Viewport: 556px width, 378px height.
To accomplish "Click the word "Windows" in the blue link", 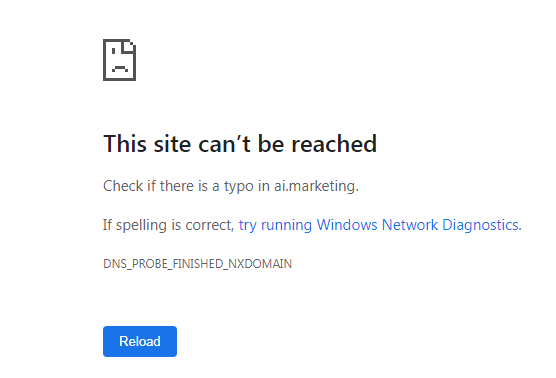I will (347, 225).
